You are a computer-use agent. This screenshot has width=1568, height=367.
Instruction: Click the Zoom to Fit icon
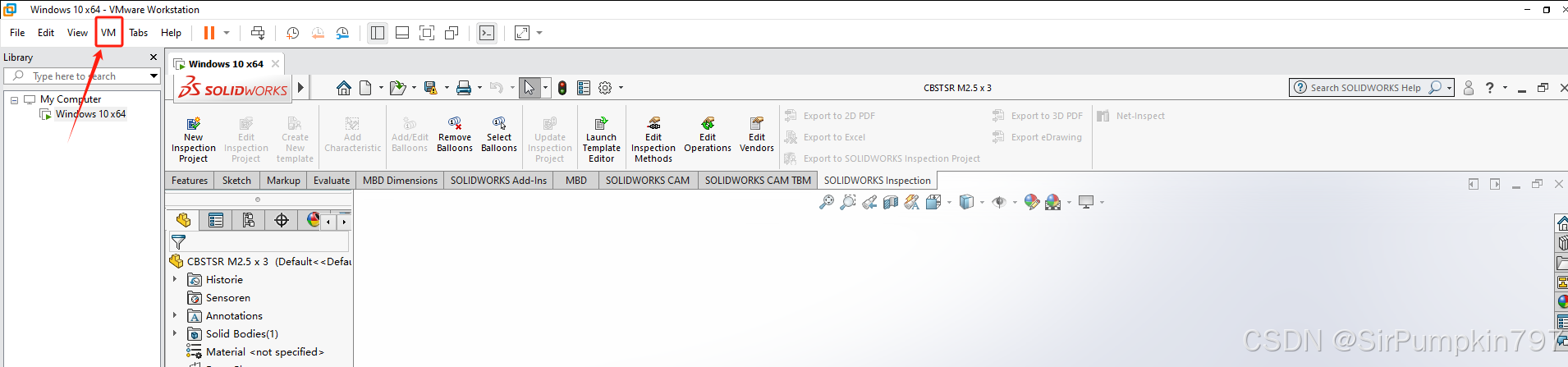click(x=827, y=202)
